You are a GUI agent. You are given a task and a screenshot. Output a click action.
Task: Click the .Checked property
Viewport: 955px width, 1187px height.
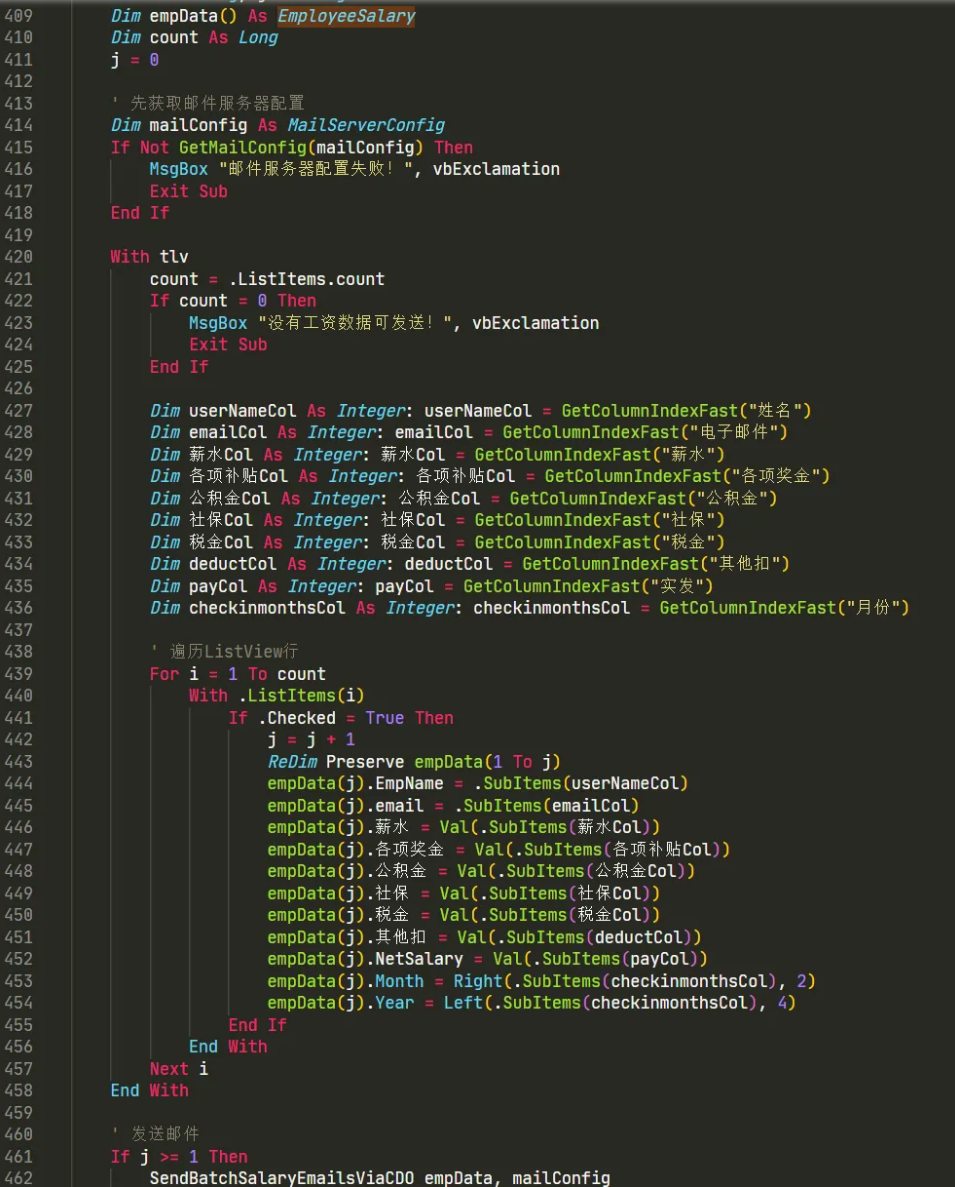297,718
